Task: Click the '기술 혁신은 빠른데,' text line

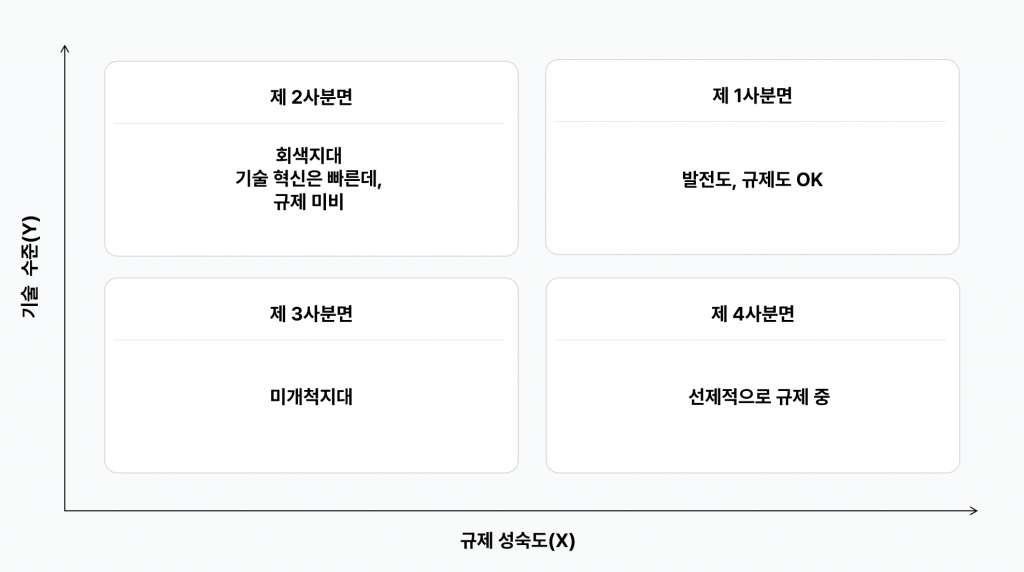Action: pos(310,179)
